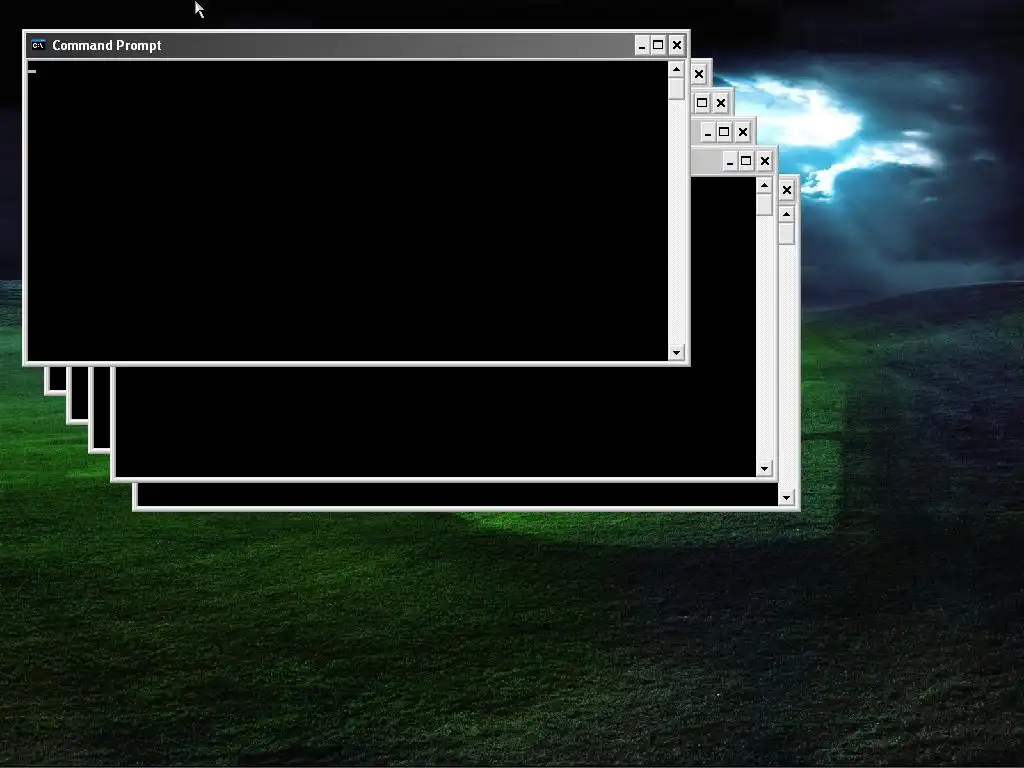1024x768 pixels.
Task: Close the second window directly behind the front
Action: pyautogui.click(x=699, y=74)
